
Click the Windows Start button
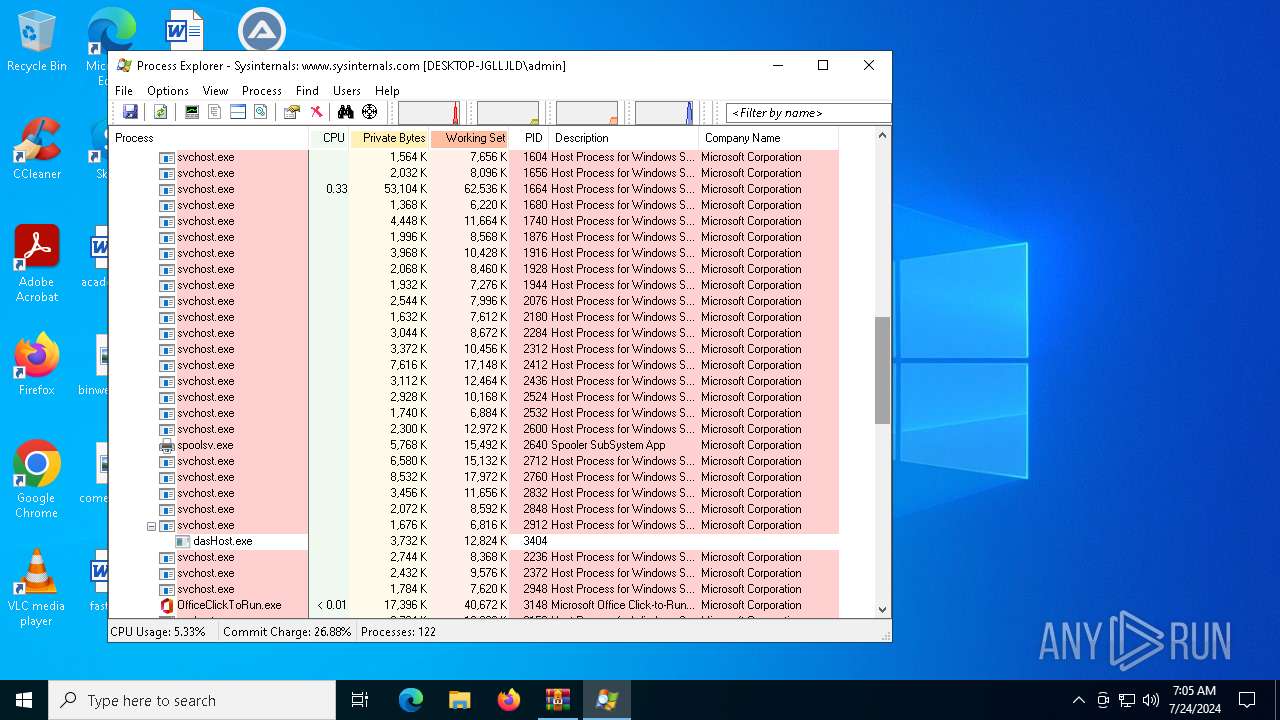tap(24, 700)
